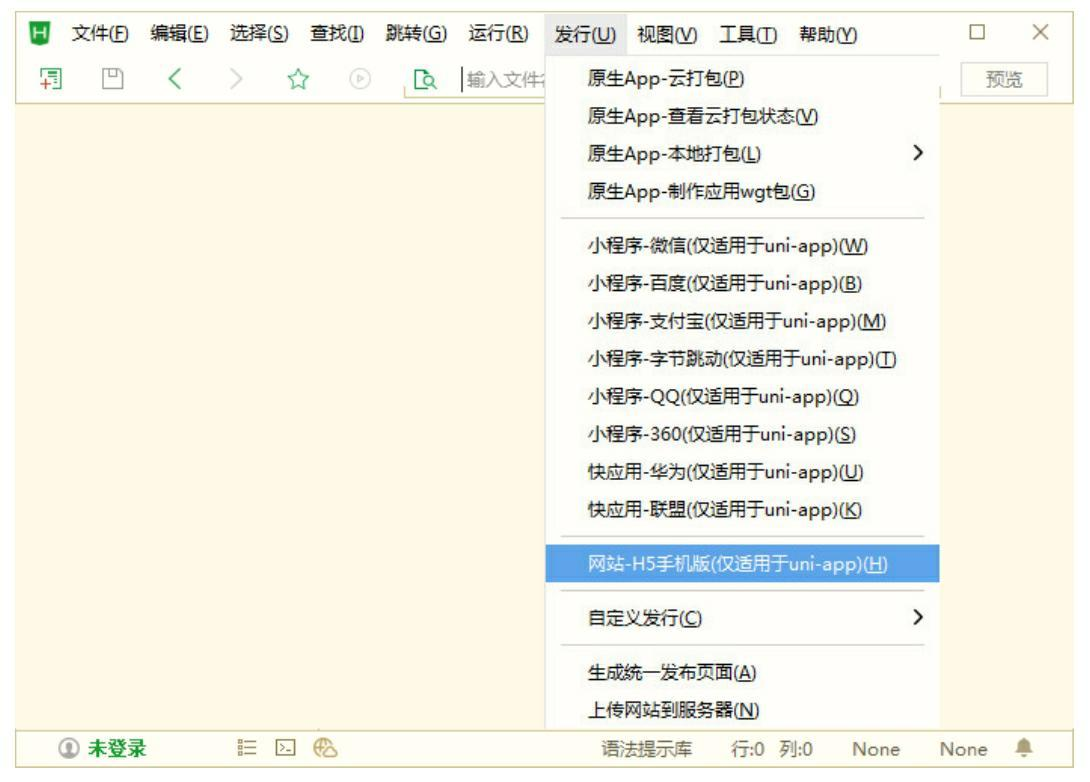Click 语法提示库 in the status bar
The height and width of the screenshot is (782, 1090).
point(646,749)
